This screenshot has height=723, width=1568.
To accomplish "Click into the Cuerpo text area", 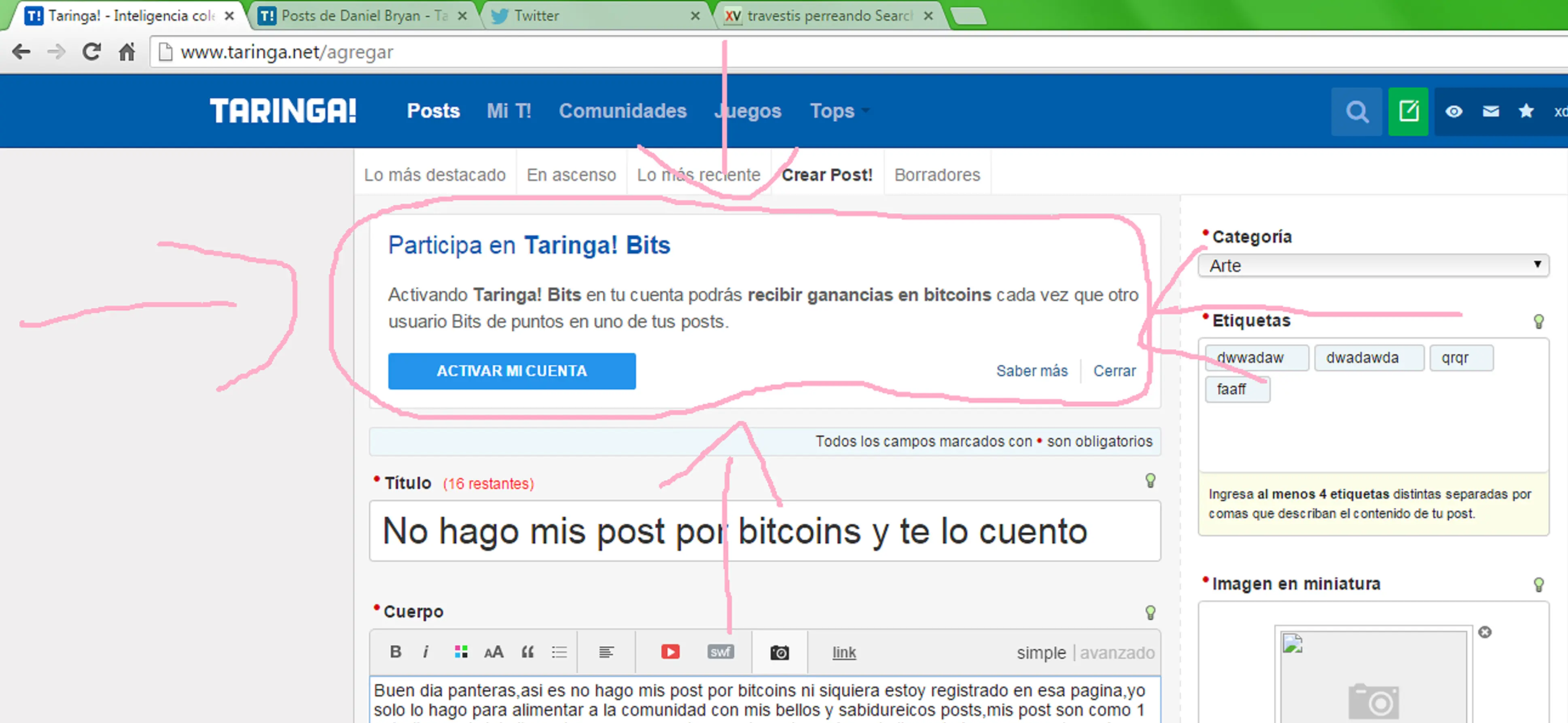I will click(x=765, y=700).
